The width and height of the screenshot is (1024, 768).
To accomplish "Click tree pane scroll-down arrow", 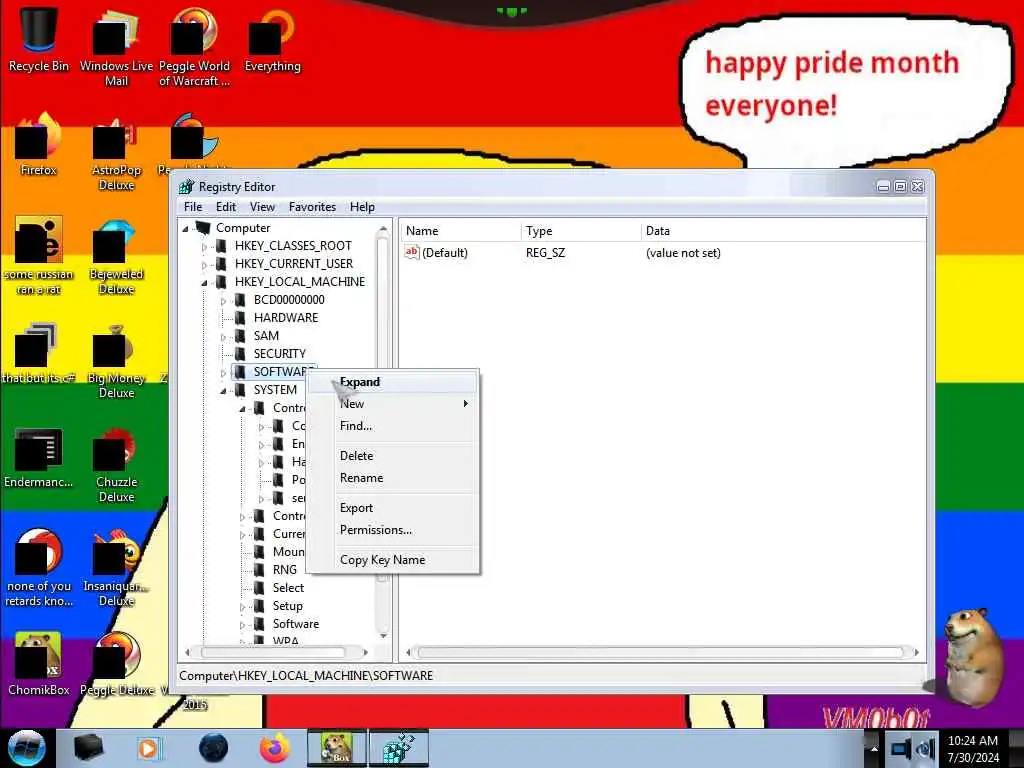I will point(383,635).
